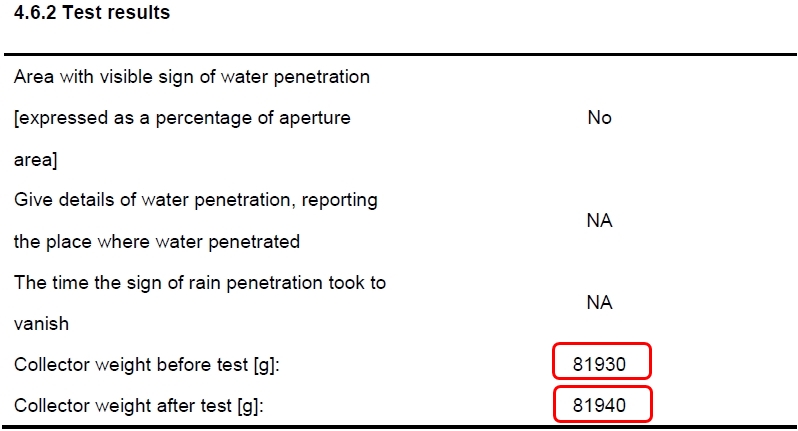Image resolution: width=798 pixels, height=431 pixels.
Task: Click the "area]" text
Action: pyautogui.click(x=35, y=159)
